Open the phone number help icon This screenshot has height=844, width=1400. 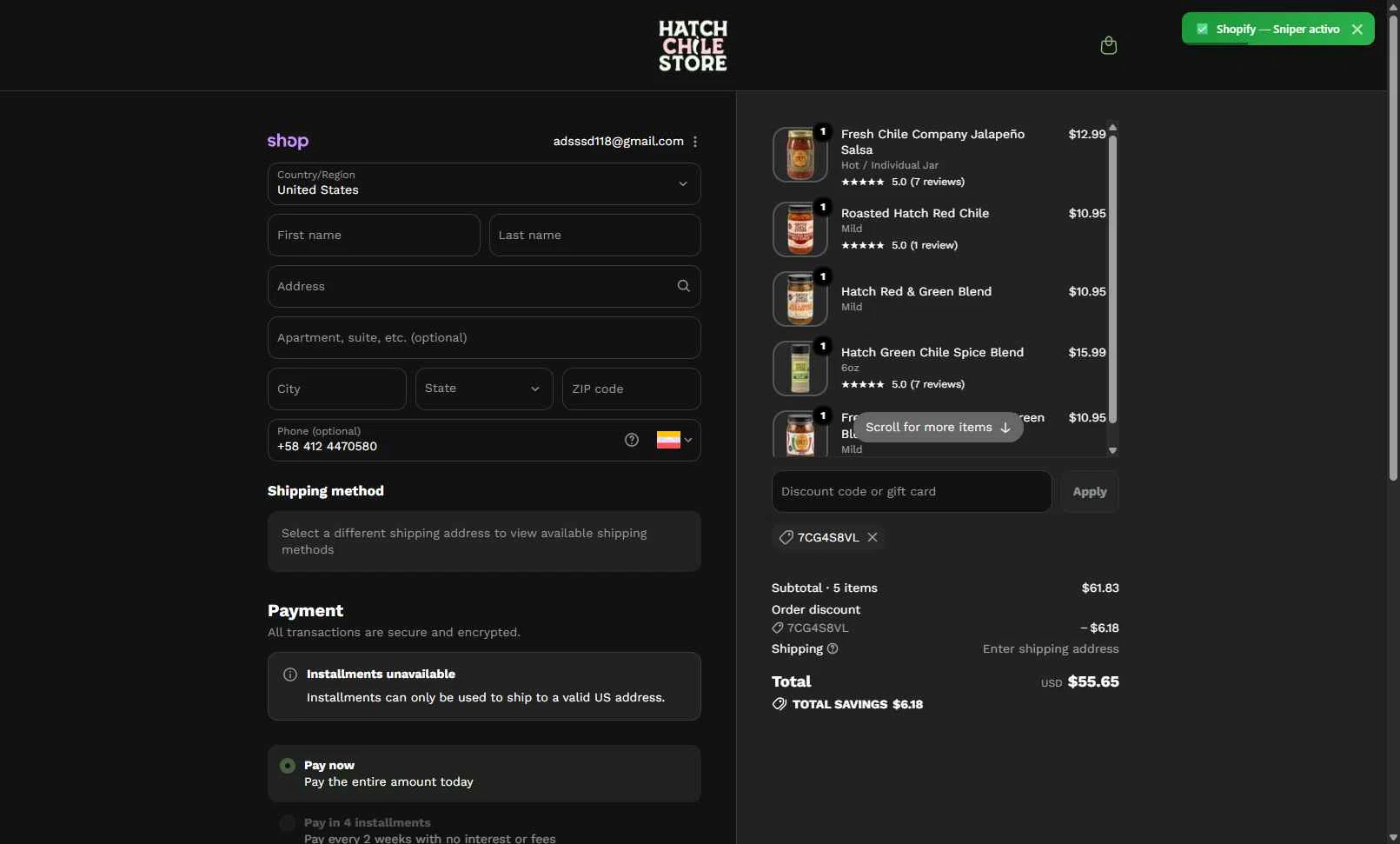632,440
